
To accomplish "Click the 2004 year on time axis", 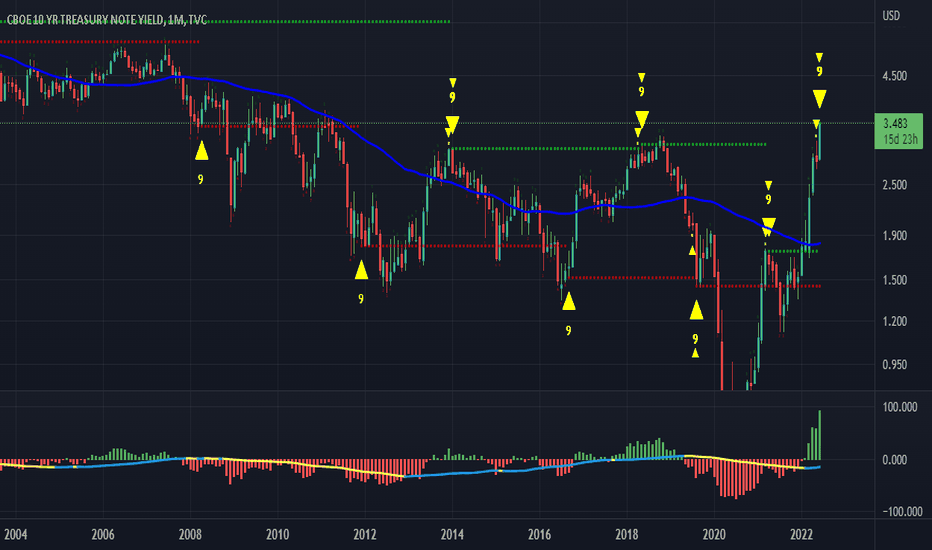I will pos(15,535).
